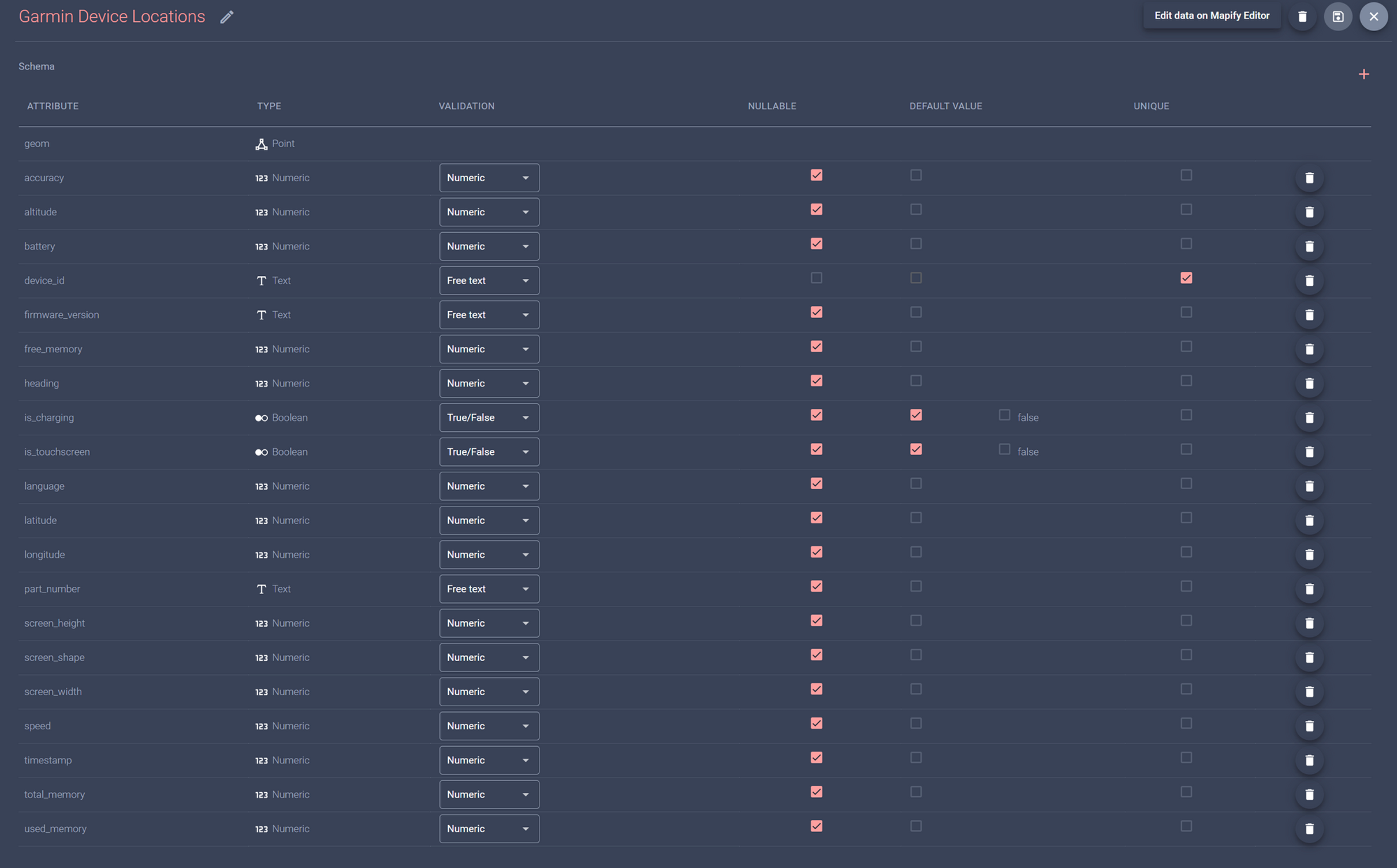Delete the timestamp attribute row
Viewport: 1397px width, 868px height.
tap(1309, 760)
